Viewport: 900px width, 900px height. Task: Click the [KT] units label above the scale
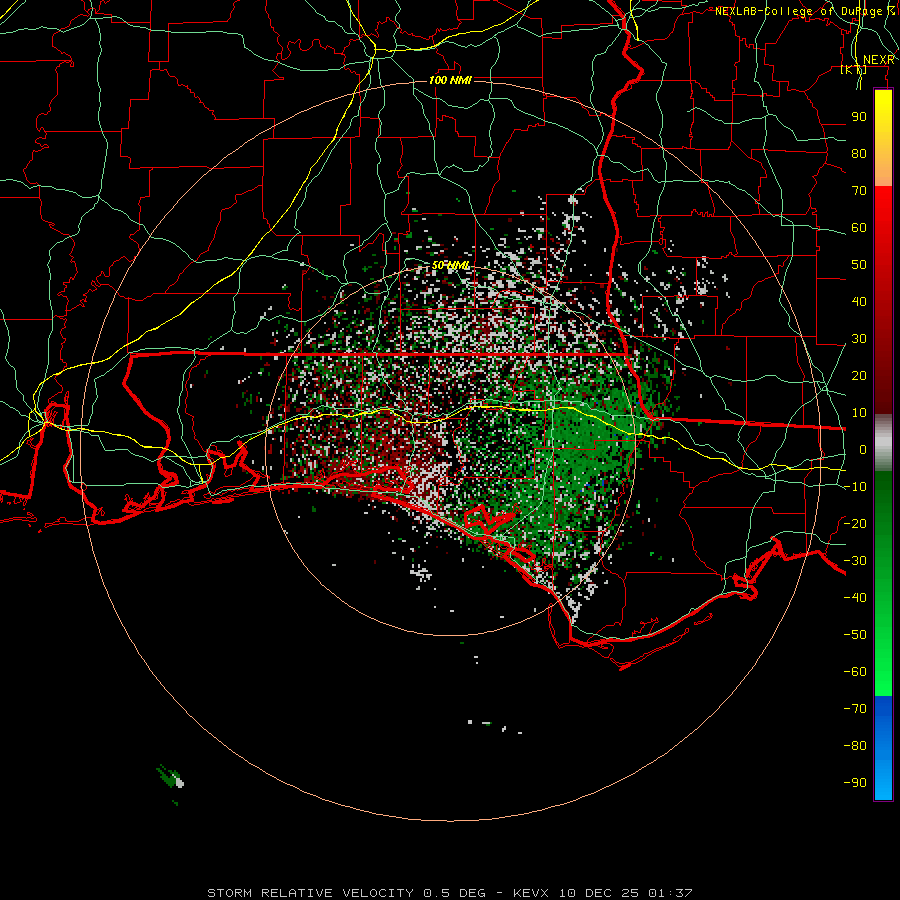coord(854,70)
